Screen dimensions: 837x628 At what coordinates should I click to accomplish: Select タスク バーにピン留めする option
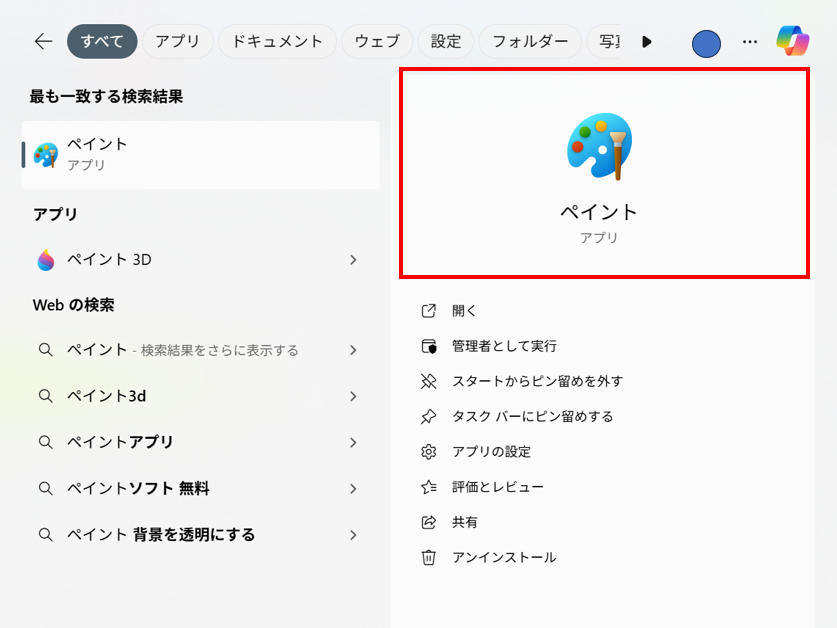532,416
